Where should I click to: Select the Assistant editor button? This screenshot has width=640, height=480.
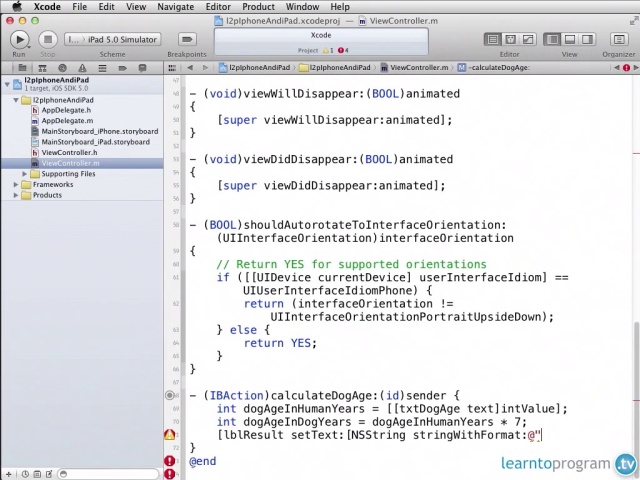510,40
